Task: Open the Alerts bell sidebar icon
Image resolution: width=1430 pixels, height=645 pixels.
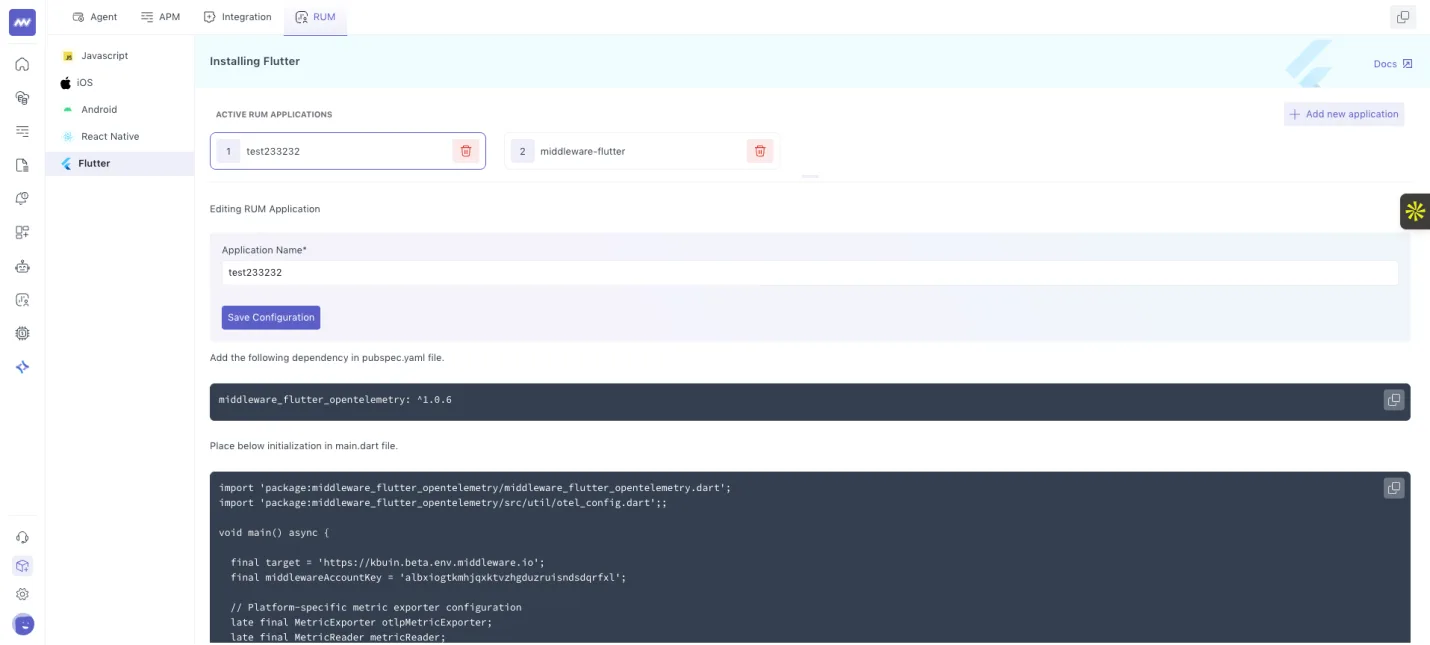Action: coord(22,198)
